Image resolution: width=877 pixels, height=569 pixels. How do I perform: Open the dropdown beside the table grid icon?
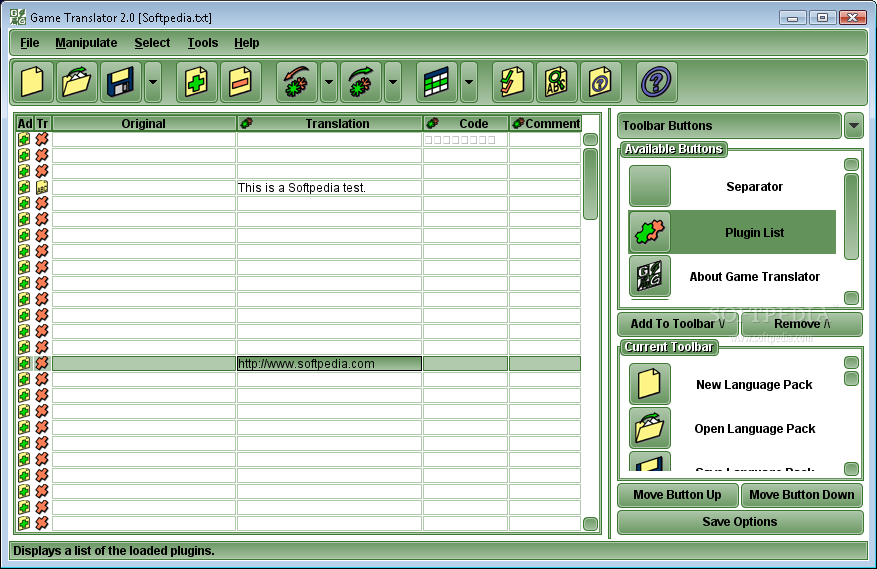[x=469, y=82]
